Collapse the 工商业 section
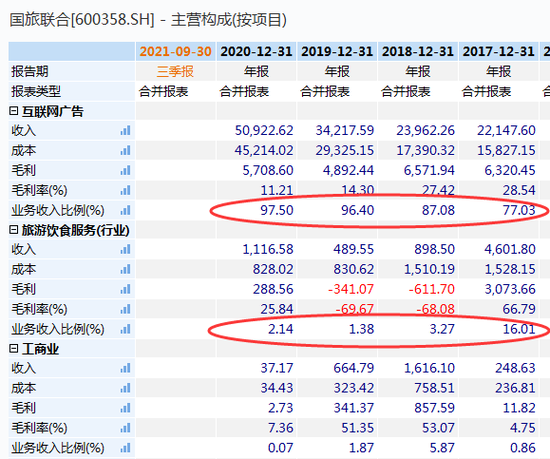Image resolution: width=550 pixels, height=459 pixels. 13,349
